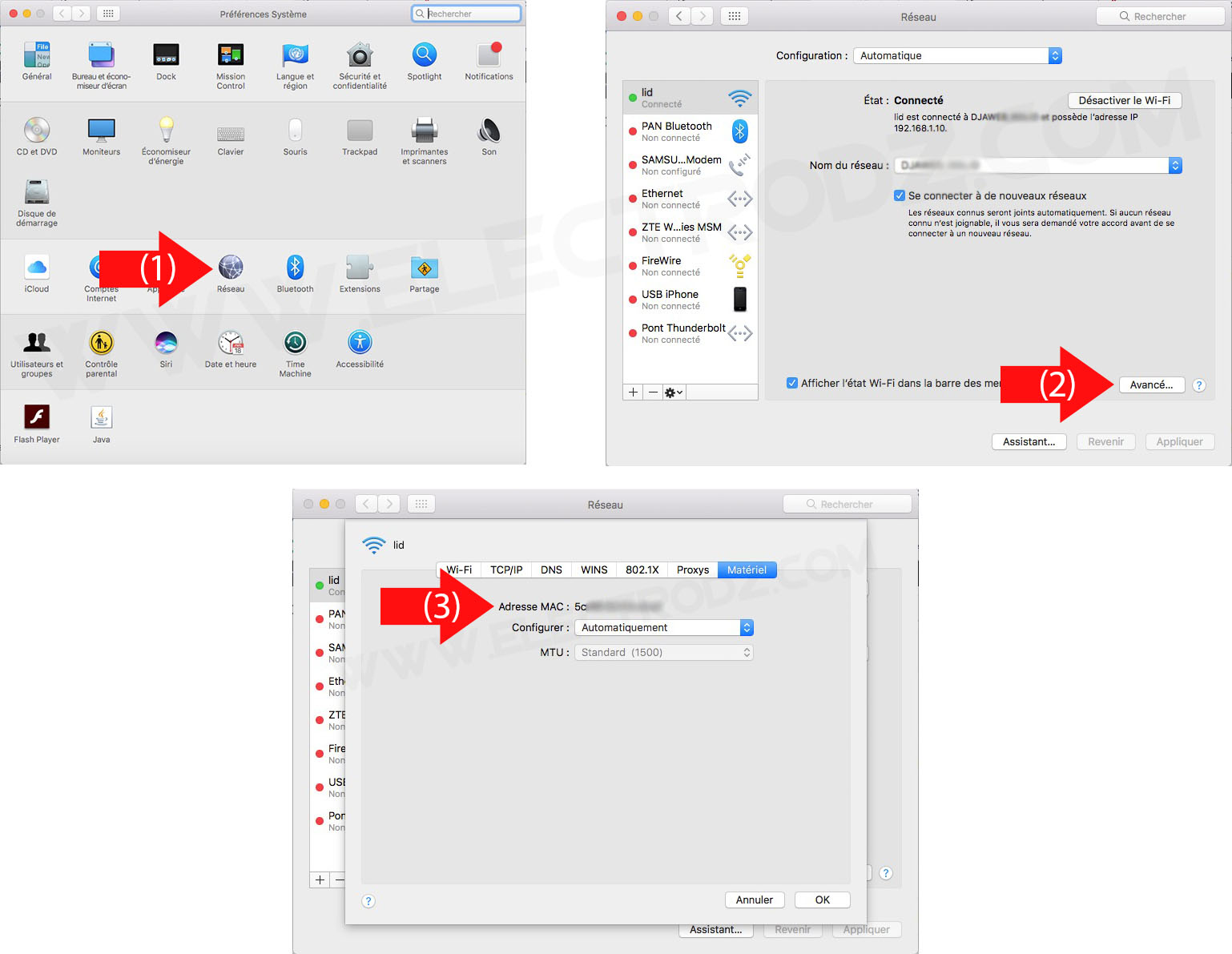Select PAN Bluetooth service in list
The image size is (1232, 954).
(690, 131)
